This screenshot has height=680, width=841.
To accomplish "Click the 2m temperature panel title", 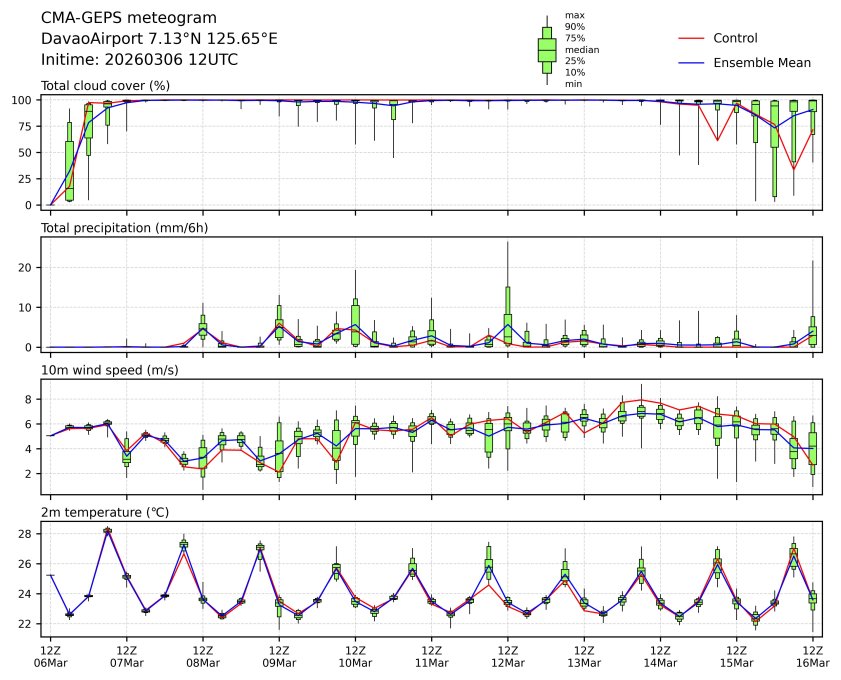I will pos(105,513).
